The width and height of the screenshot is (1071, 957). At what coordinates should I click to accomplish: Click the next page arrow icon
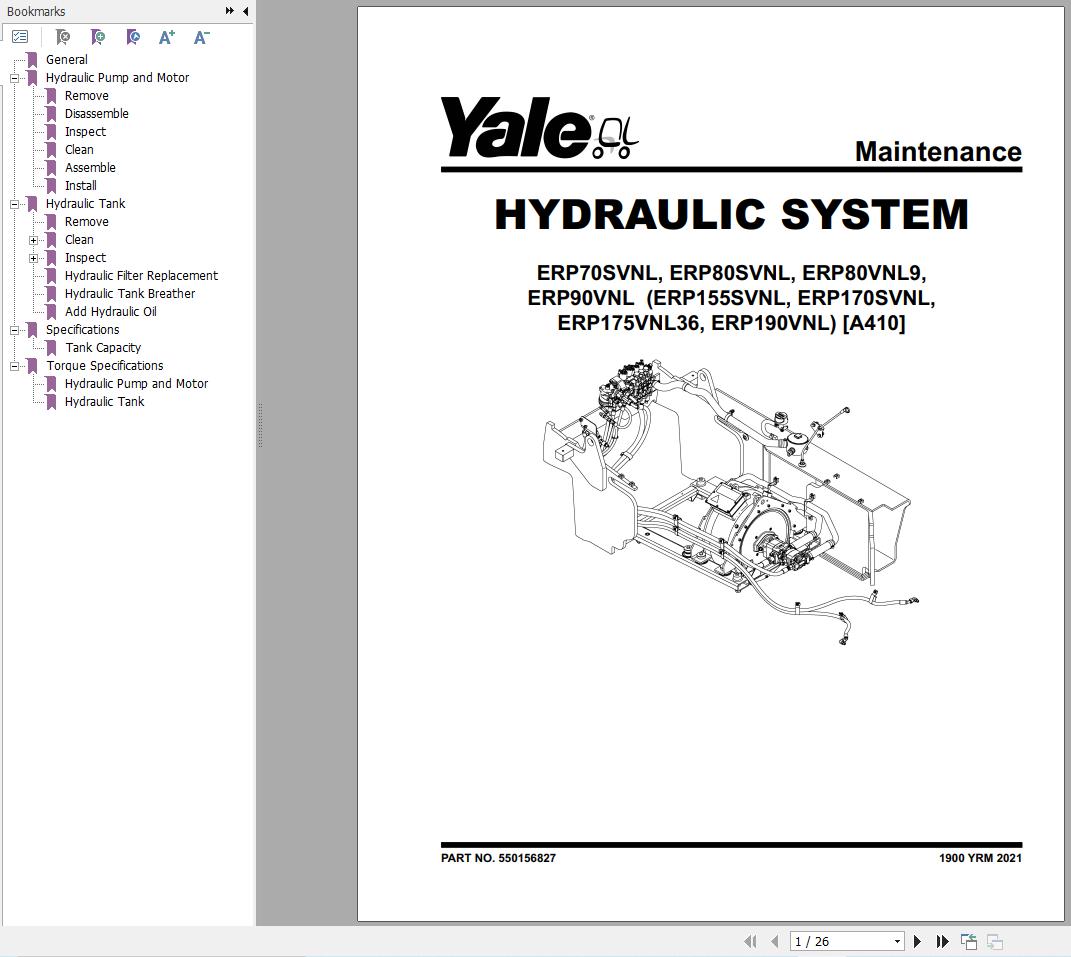coord(917,941)
